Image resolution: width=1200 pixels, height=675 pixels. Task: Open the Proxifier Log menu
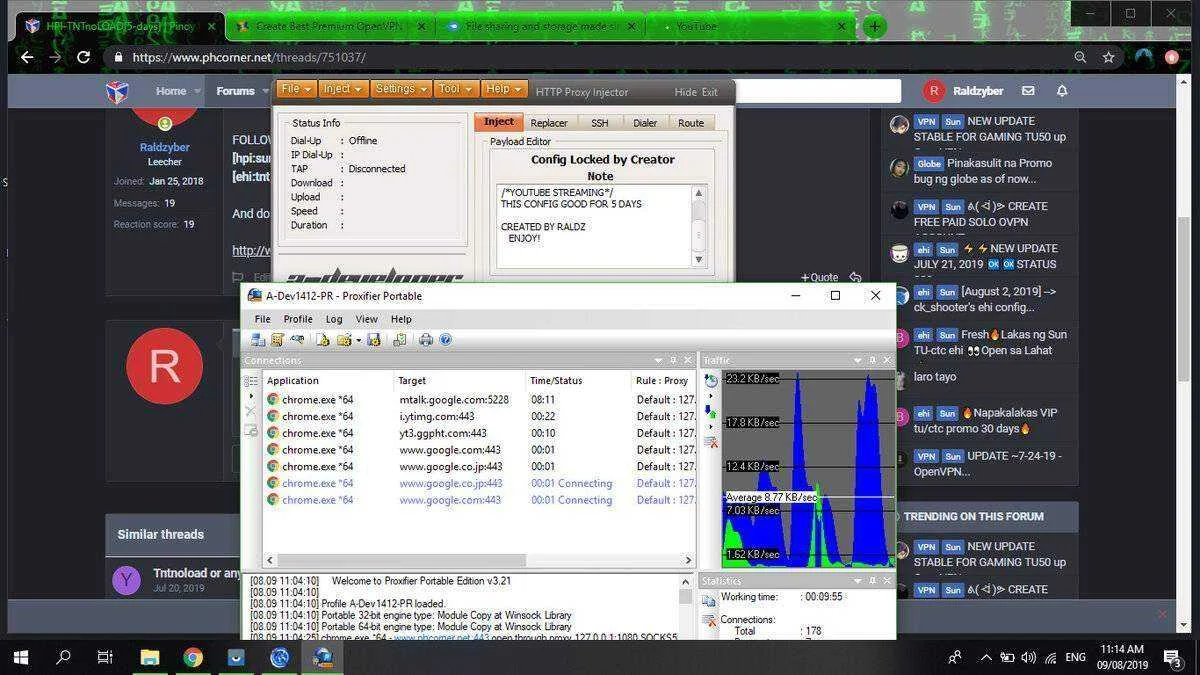pyautogui.click(x=334, y=319)
